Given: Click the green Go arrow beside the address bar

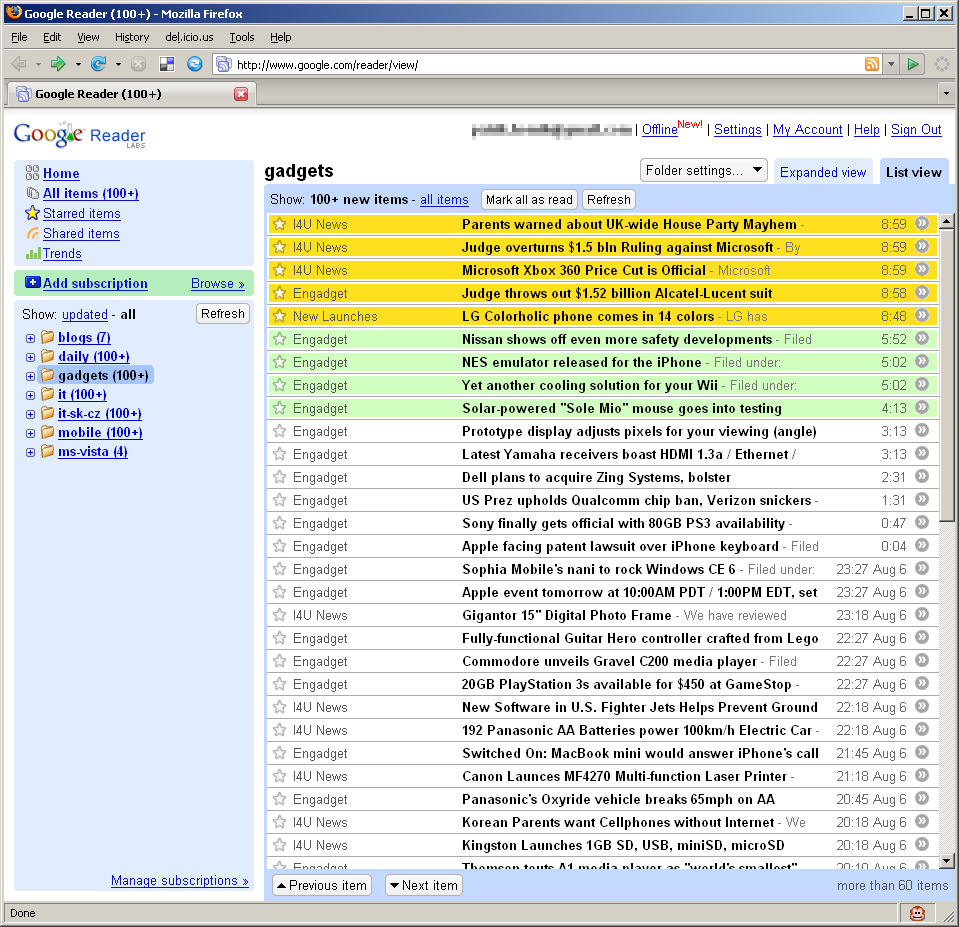Looking at the screenshot, I should [x=913, y=64].
